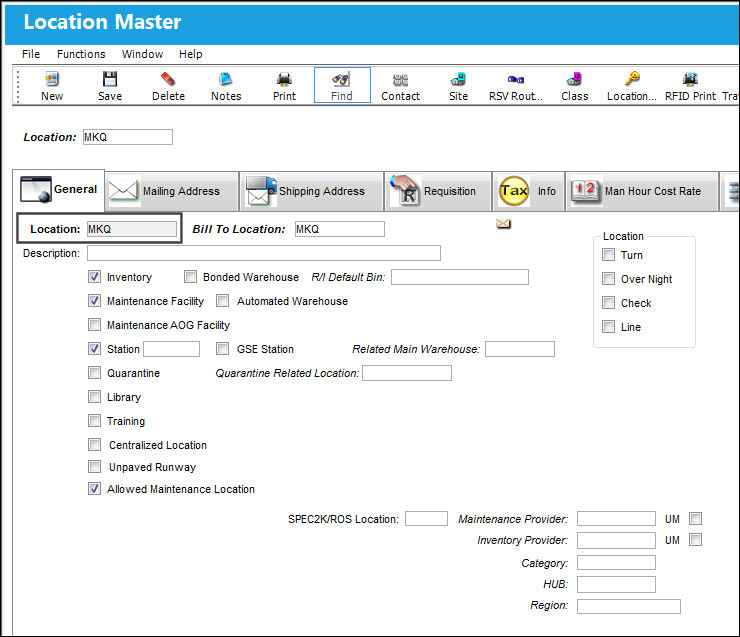Click the HUB field
The height and width of the screenshot is (637, 740).
(616, 584)
